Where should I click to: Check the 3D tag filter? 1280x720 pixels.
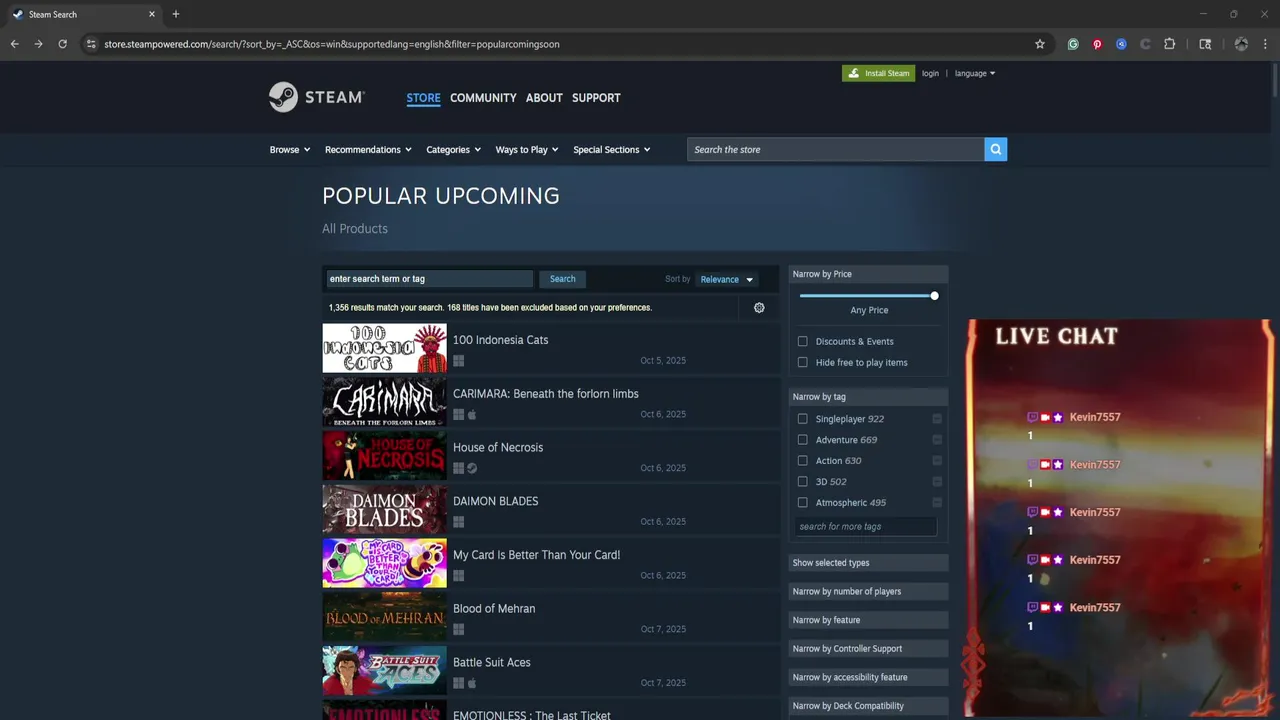pos(802,482)
